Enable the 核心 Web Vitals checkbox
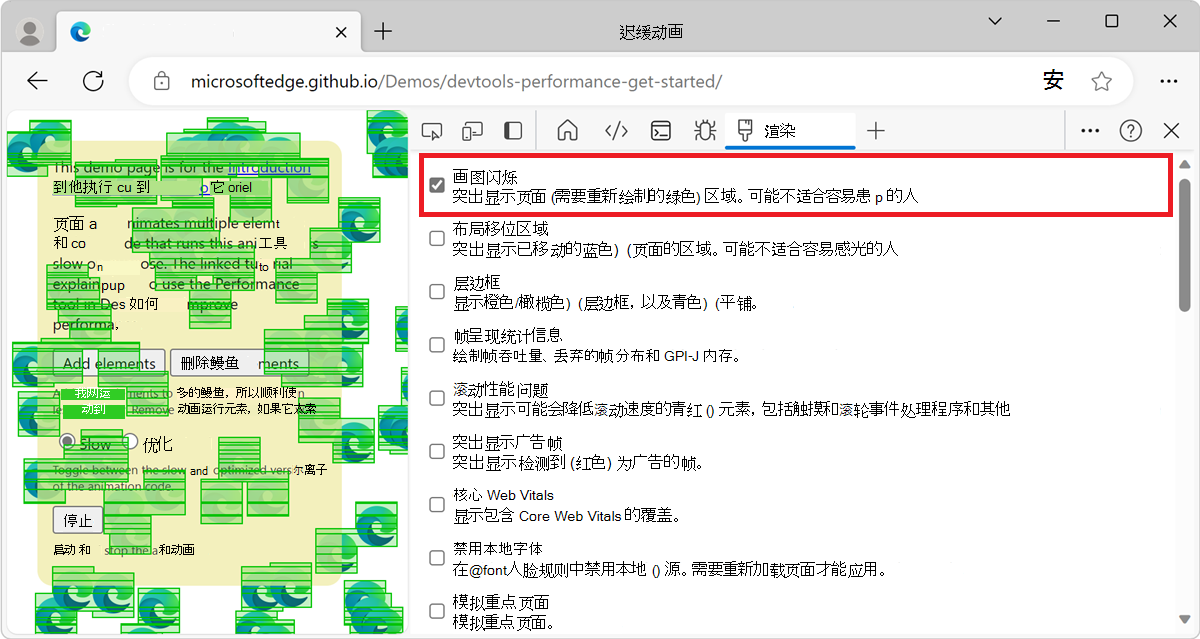This screenshot has width=1200, height=639. pyautogui.click(x=436, y=504)
